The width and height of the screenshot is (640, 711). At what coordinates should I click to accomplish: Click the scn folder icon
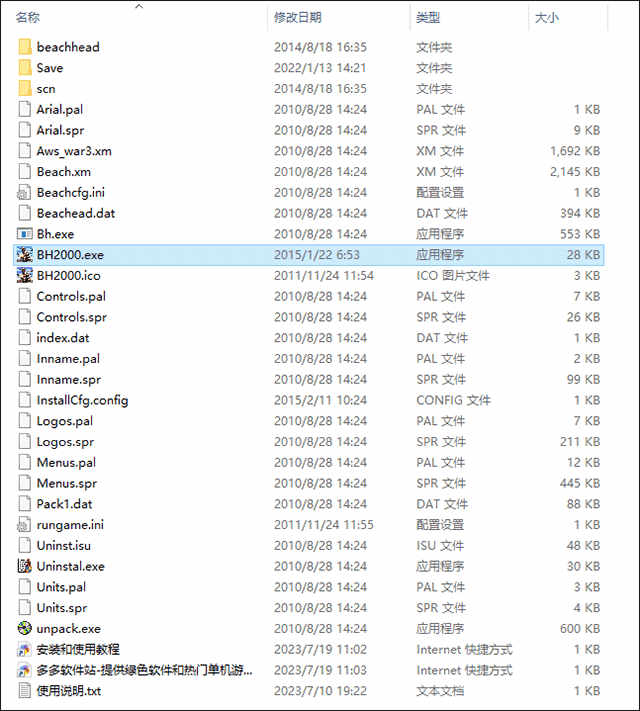tap(25, 89)
